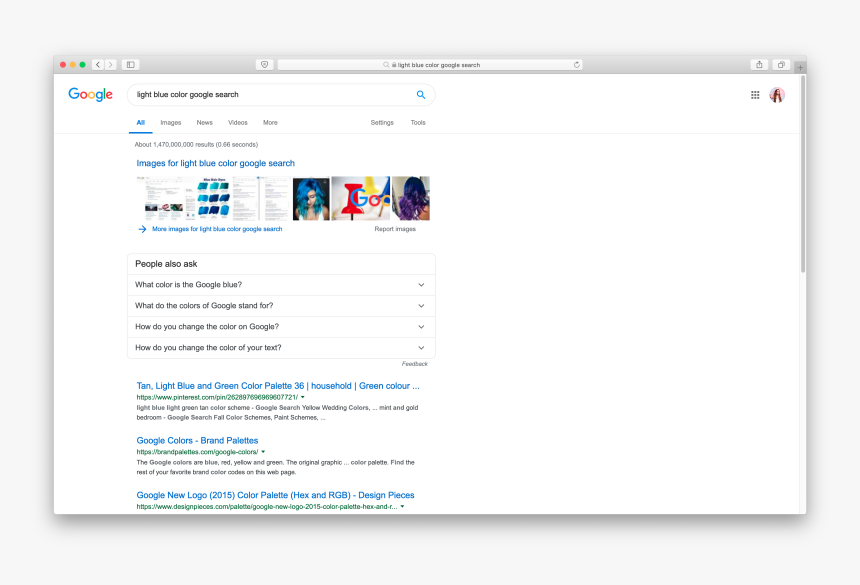Open the red pushpin Google logo thumbnail
This screenshot has height=585, width=860.
click(x=360, y=198)
